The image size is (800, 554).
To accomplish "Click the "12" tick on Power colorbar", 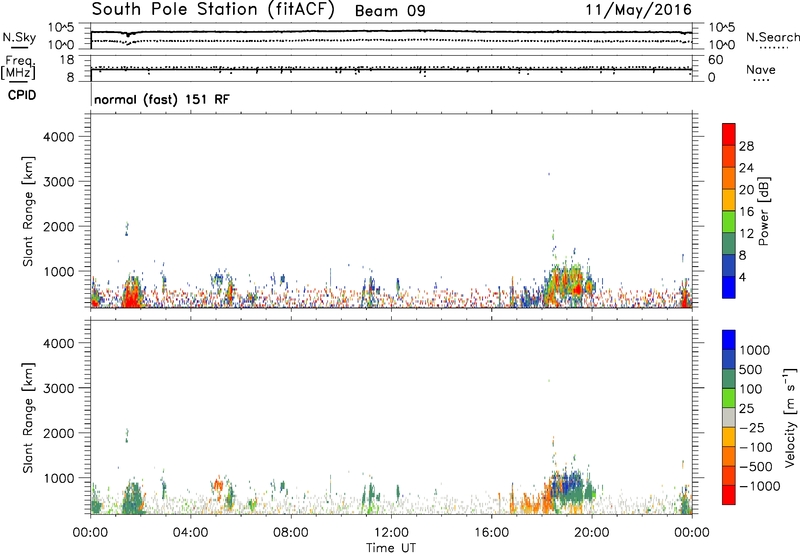I will coord(746,234).
